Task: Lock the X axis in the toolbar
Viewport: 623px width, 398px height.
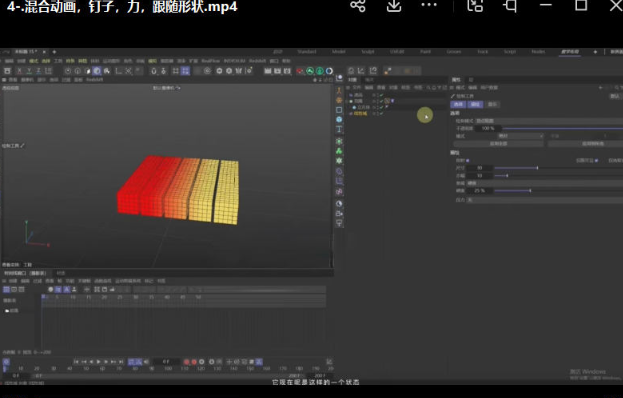Action: pos(19,71)
